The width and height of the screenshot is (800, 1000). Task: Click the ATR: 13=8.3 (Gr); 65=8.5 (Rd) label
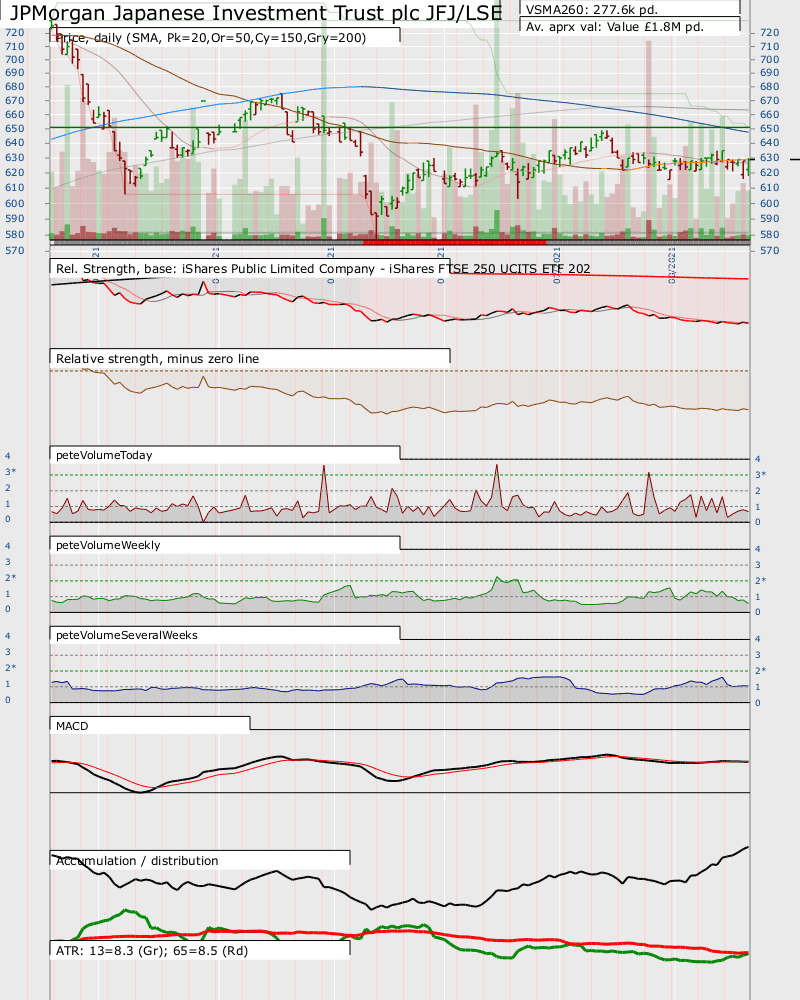pos(152,950)
